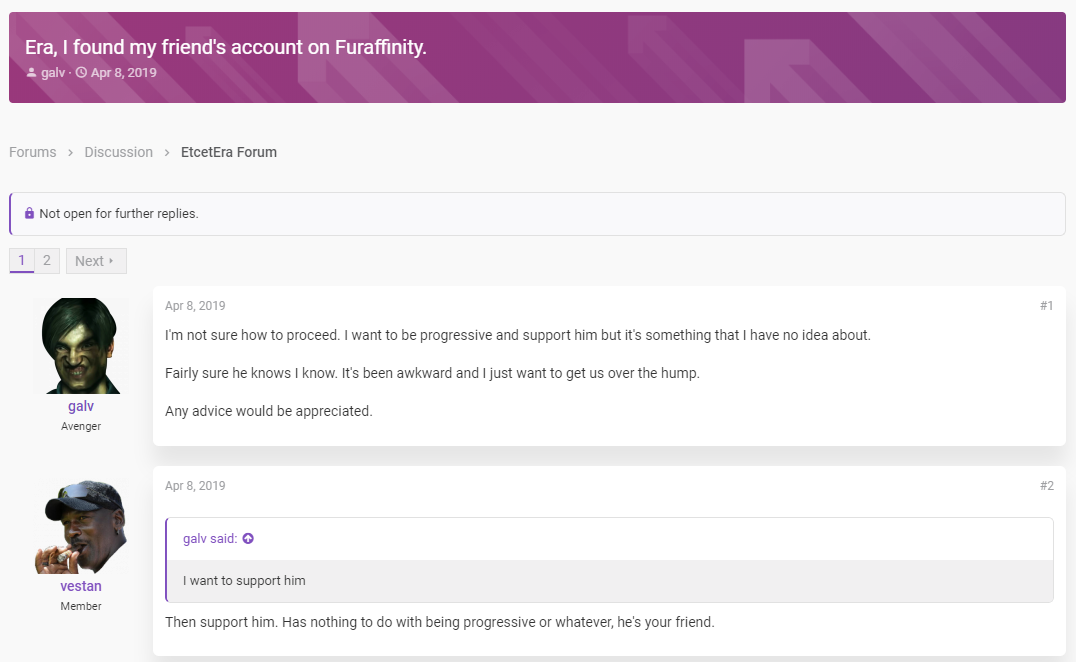Open vestan's avatar image

pyautogui.click(x=81, y=527)
